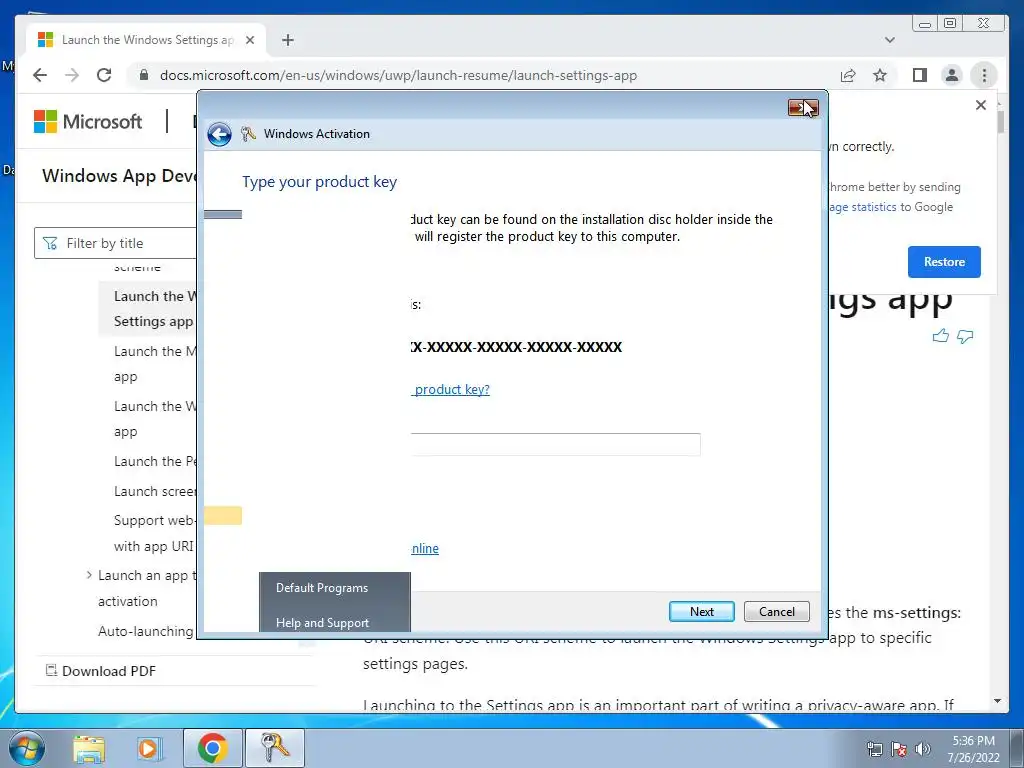This screenshot has height=768, width=1024.
Task: Bookmark this page with the star icon
Action: (x=880, y=75)
